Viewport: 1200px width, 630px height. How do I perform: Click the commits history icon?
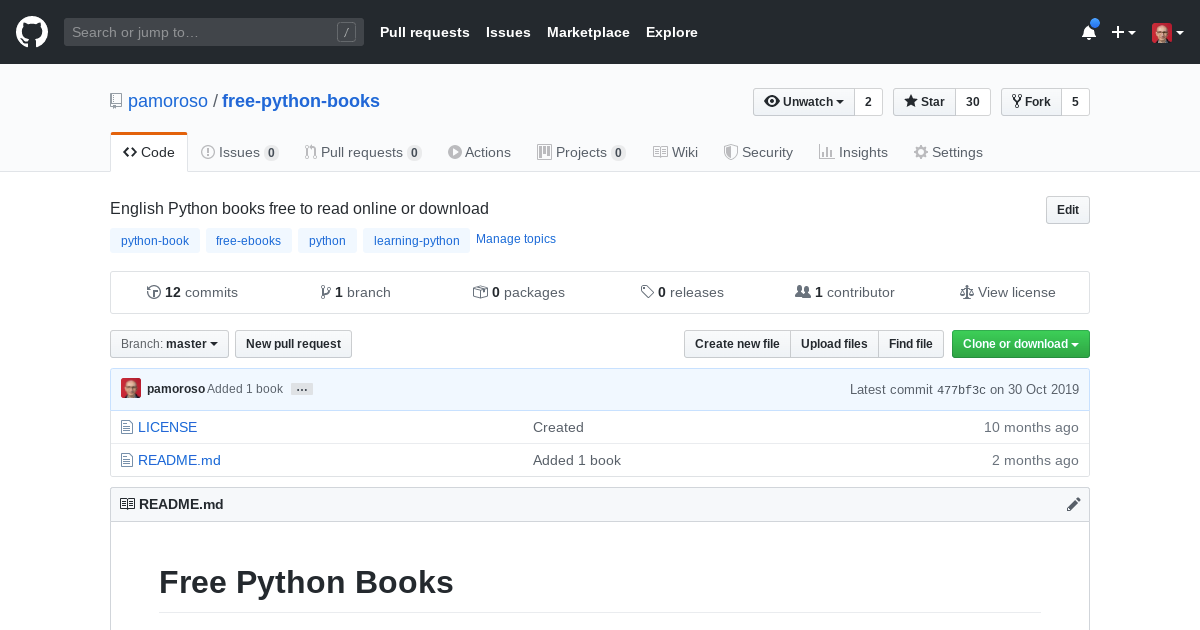[154, 291]
